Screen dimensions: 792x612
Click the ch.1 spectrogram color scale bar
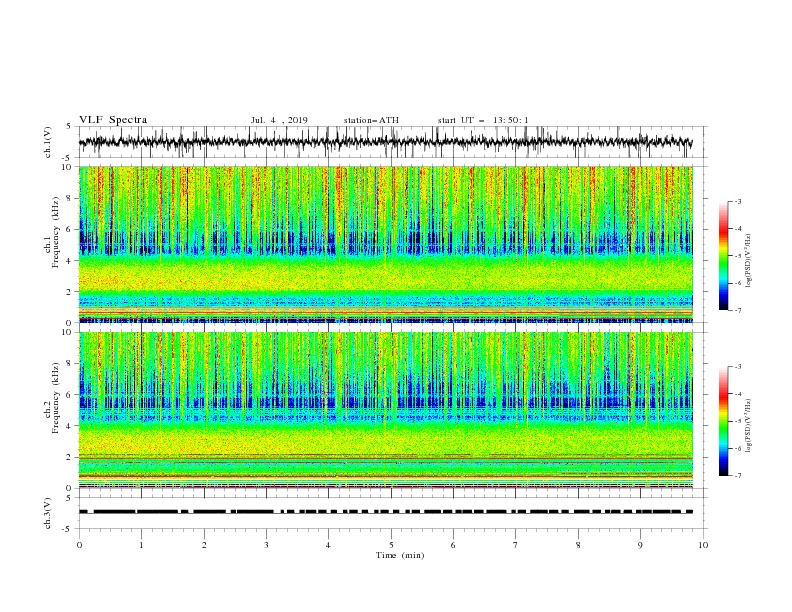(x=724, y=256)
